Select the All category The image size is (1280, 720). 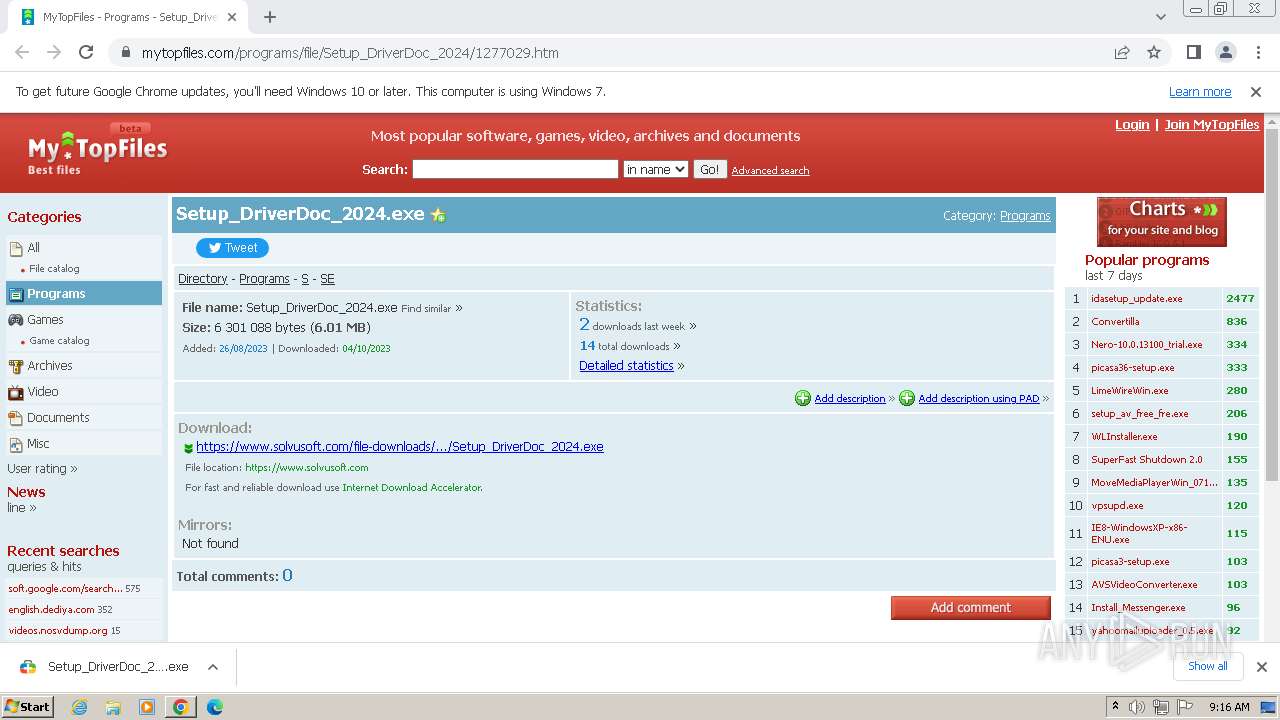33,247
